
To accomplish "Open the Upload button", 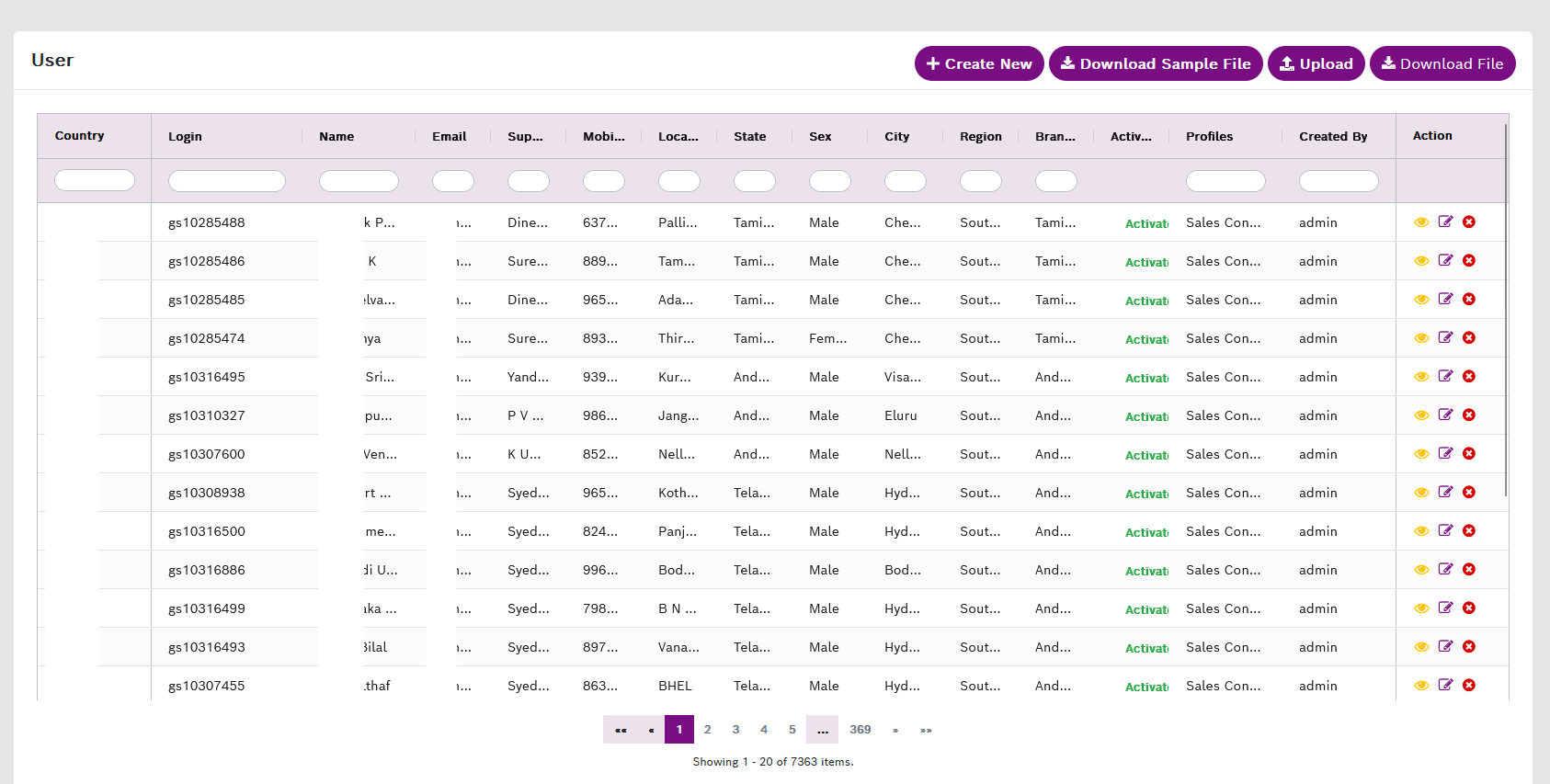I will pyautogui.click(x=1316, y=63).
